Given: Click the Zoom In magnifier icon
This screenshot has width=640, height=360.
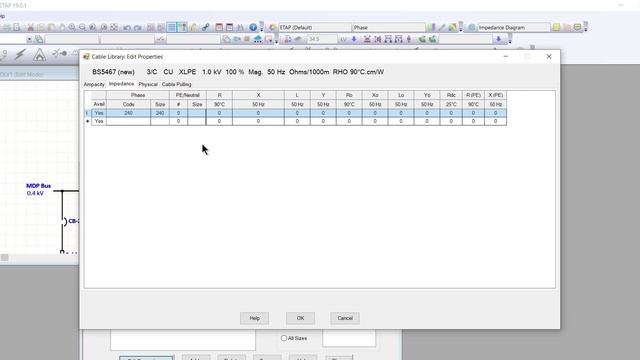Looking at the screenshot, I should [72, 27].
